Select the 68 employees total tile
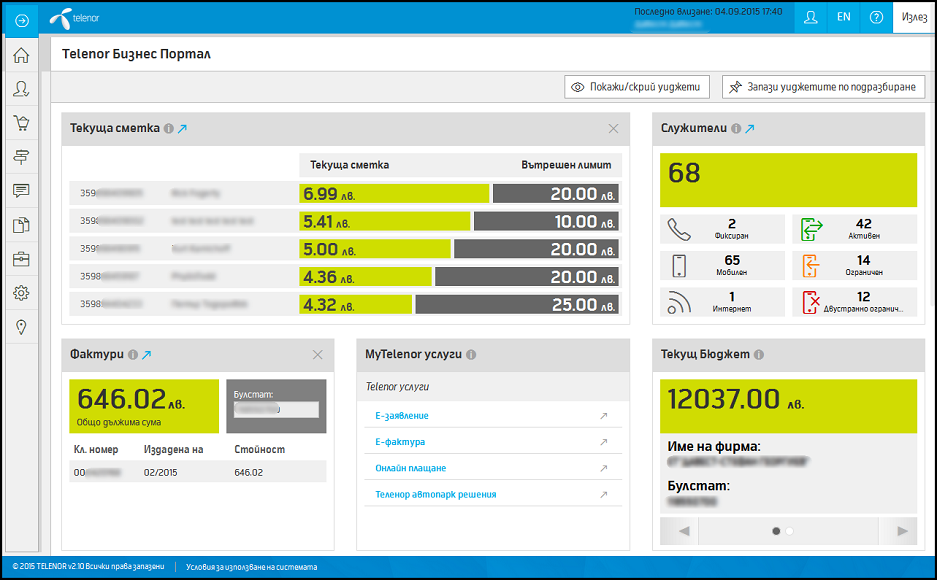Viewport: 937px width, 580px height. tap(788, 180)
